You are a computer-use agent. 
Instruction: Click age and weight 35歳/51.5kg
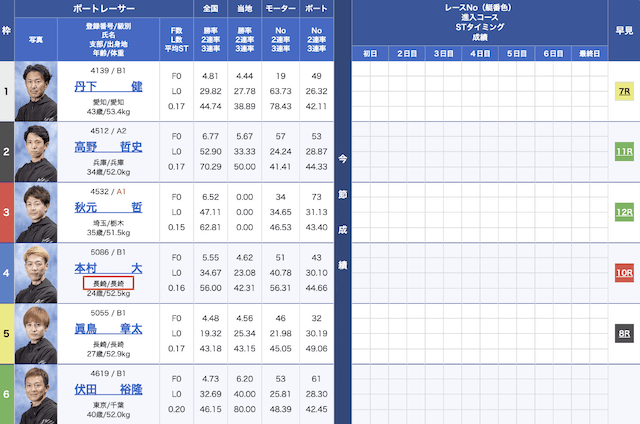tap(108, 233)
